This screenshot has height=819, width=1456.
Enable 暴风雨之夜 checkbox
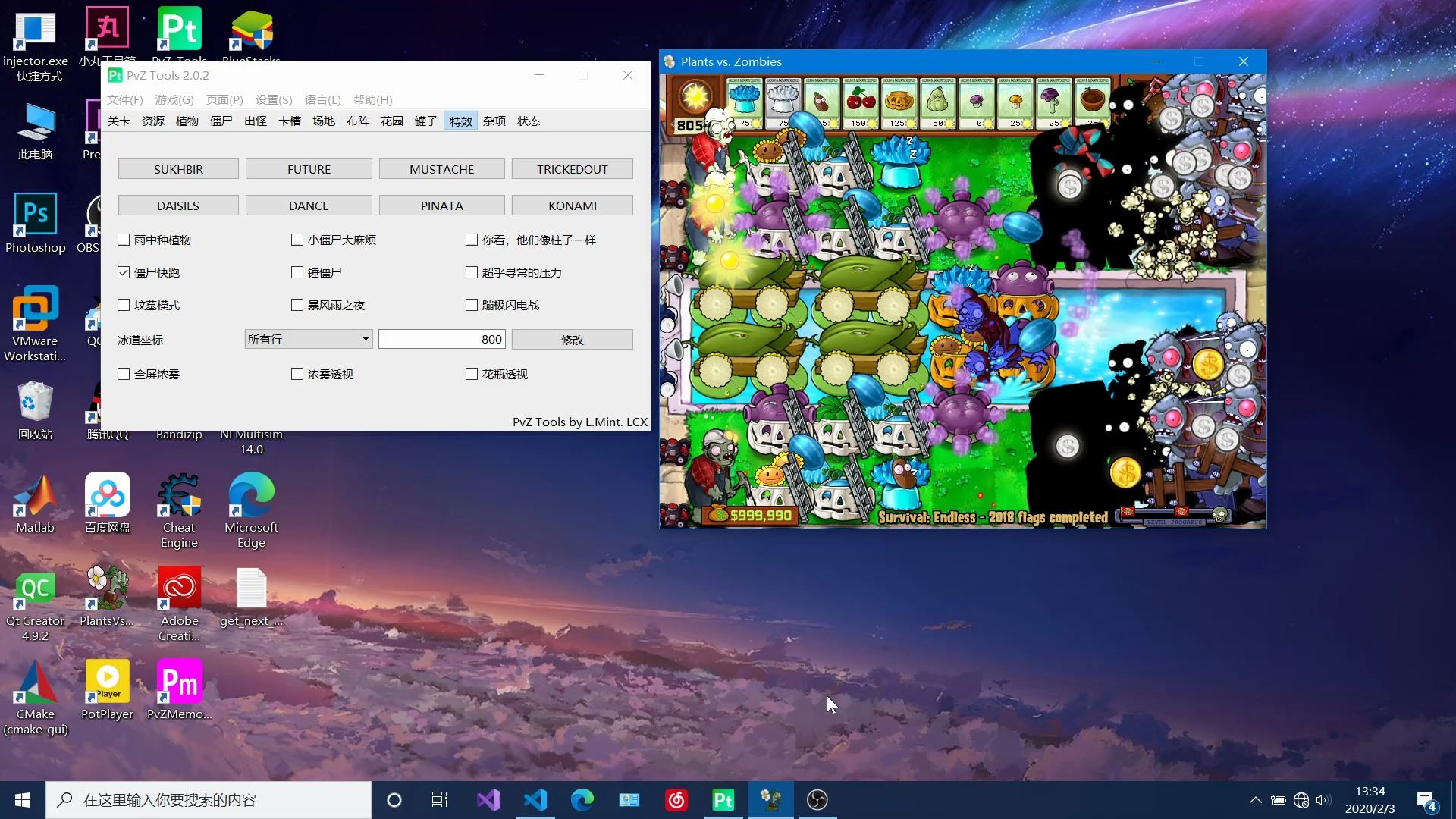(x=297, y=305)
